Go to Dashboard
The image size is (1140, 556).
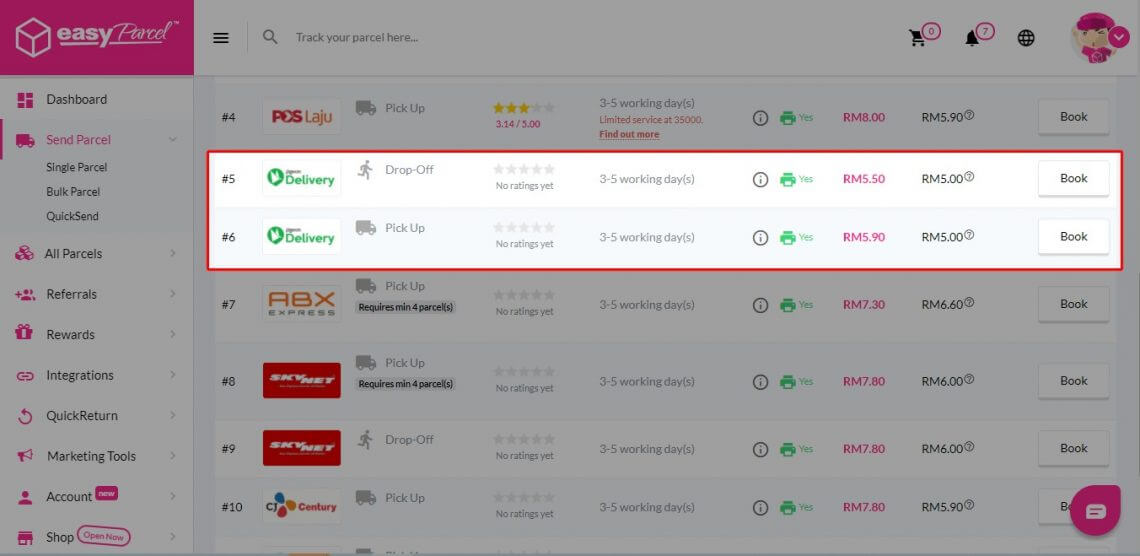76,100
